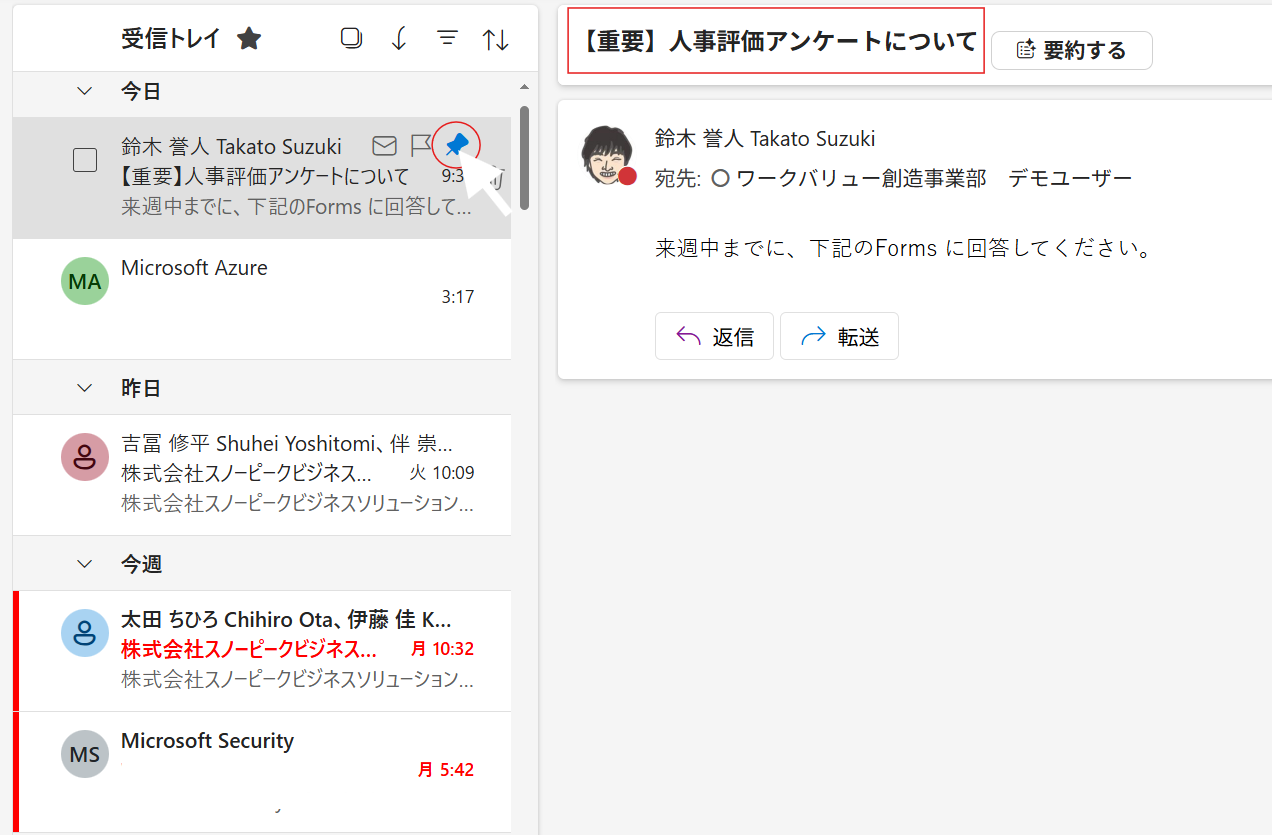Click sender avatar photo in reading pane
The width and height of the screenshot is (1272, 835).
[x=607, y=155]
